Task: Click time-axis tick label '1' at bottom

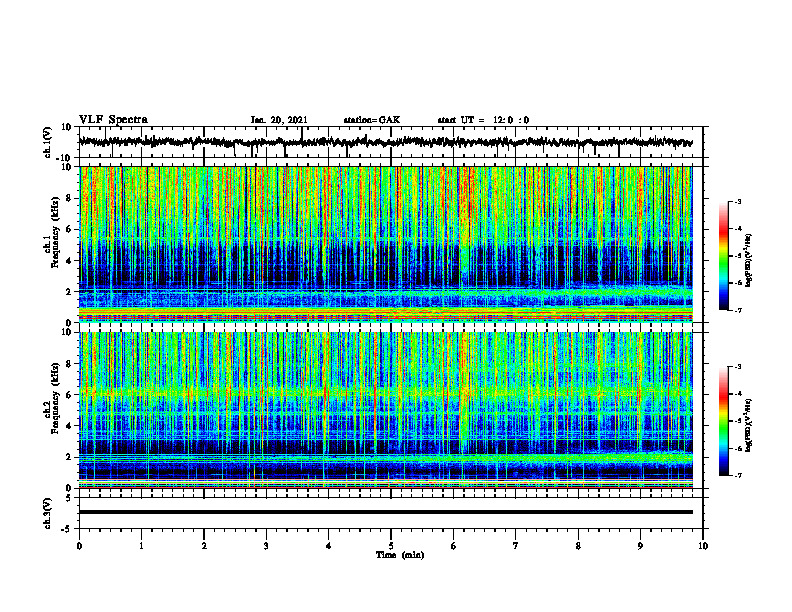Action: [142, 546]
